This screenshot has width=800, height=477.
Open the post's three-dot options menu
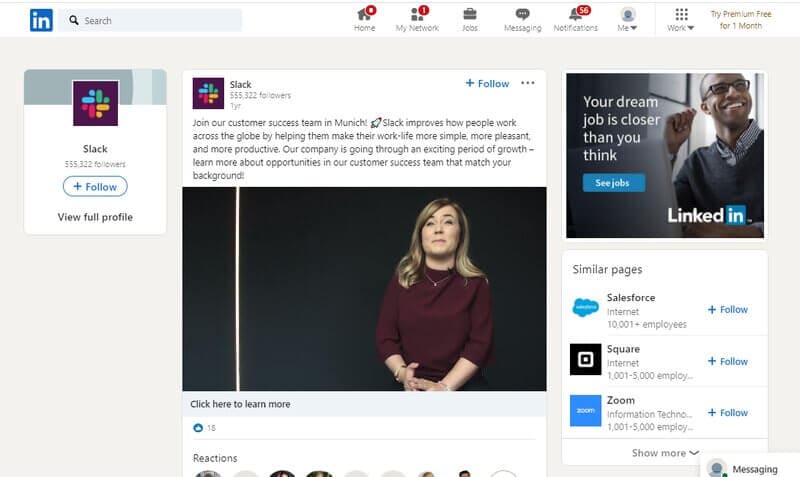(528, 83)
